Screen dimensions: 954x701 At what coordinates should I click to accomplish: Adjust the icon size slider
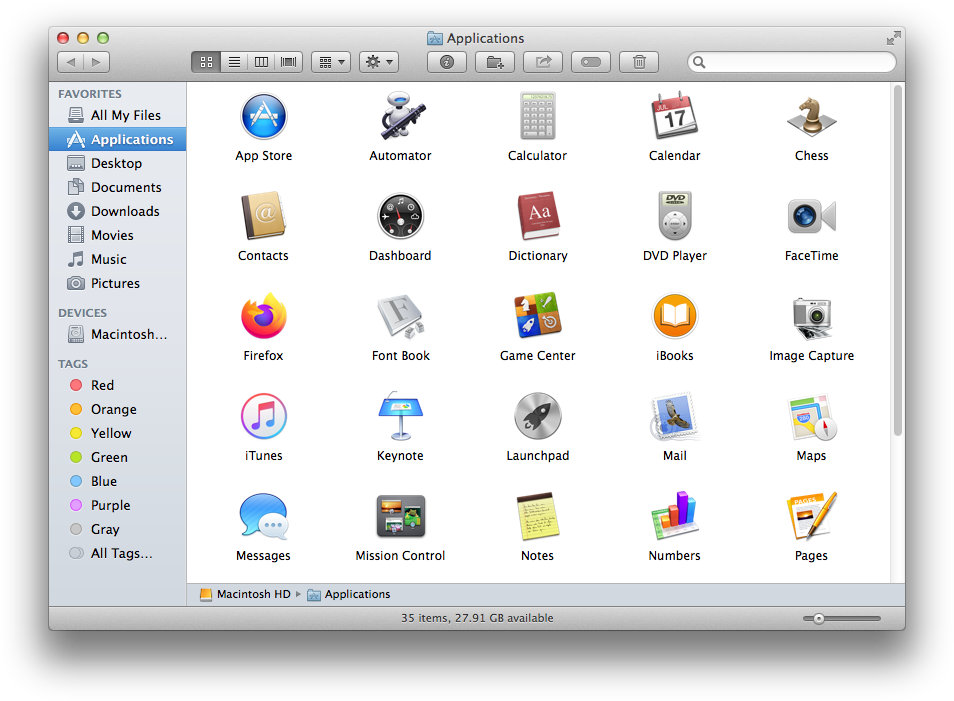point(819,619)
